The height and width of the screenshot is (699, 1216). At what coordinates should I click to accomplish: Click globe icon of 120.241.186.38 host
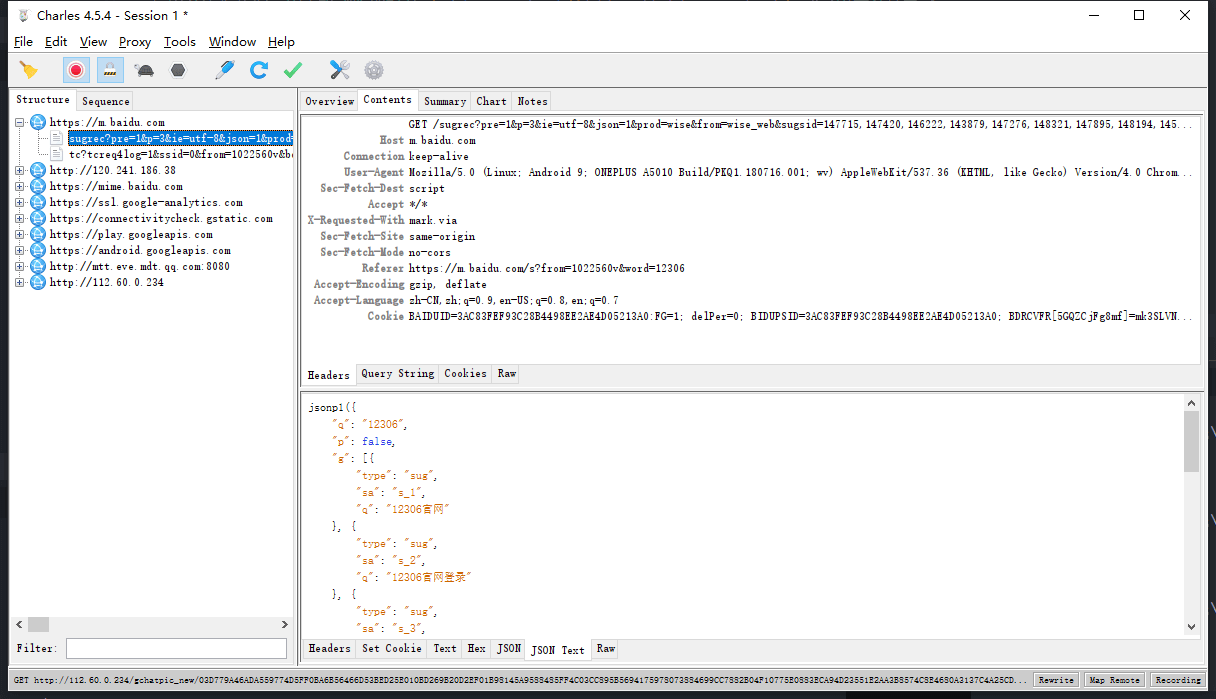[x=38, y=170]
